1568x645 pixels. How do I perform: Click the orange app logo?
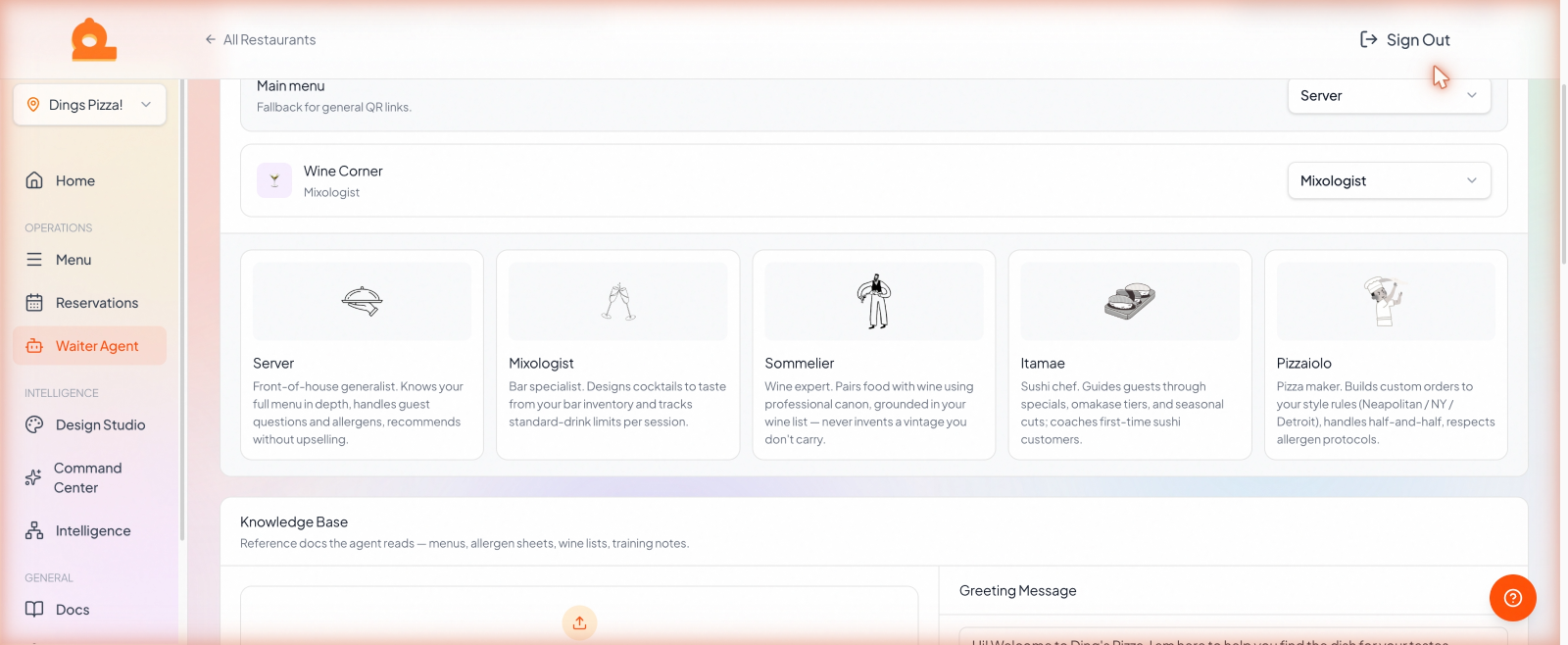pyautogui.click(x=94, y=39)
